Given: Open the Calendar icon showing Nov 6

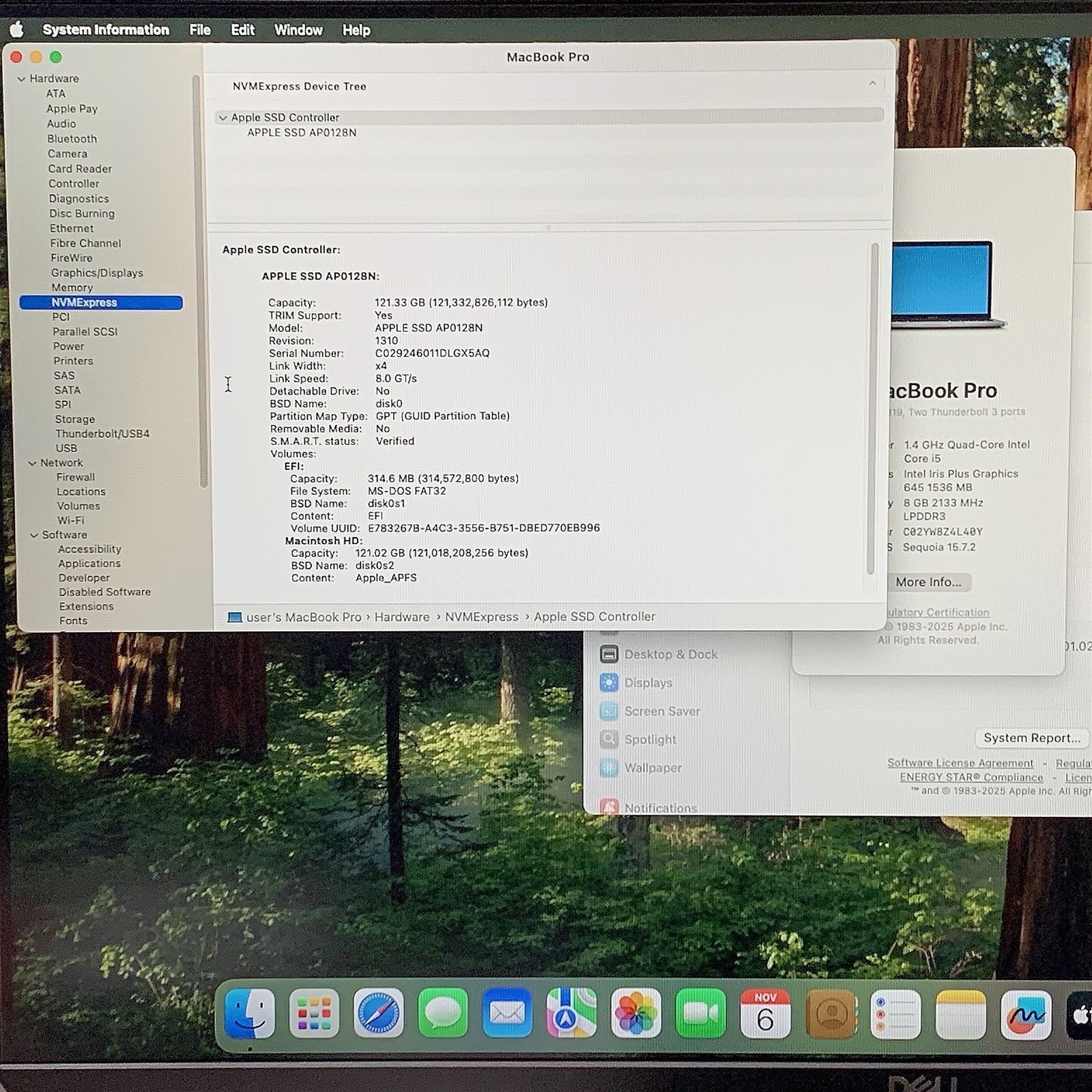Looking at the screenshot, I should tap(764, 1013).
